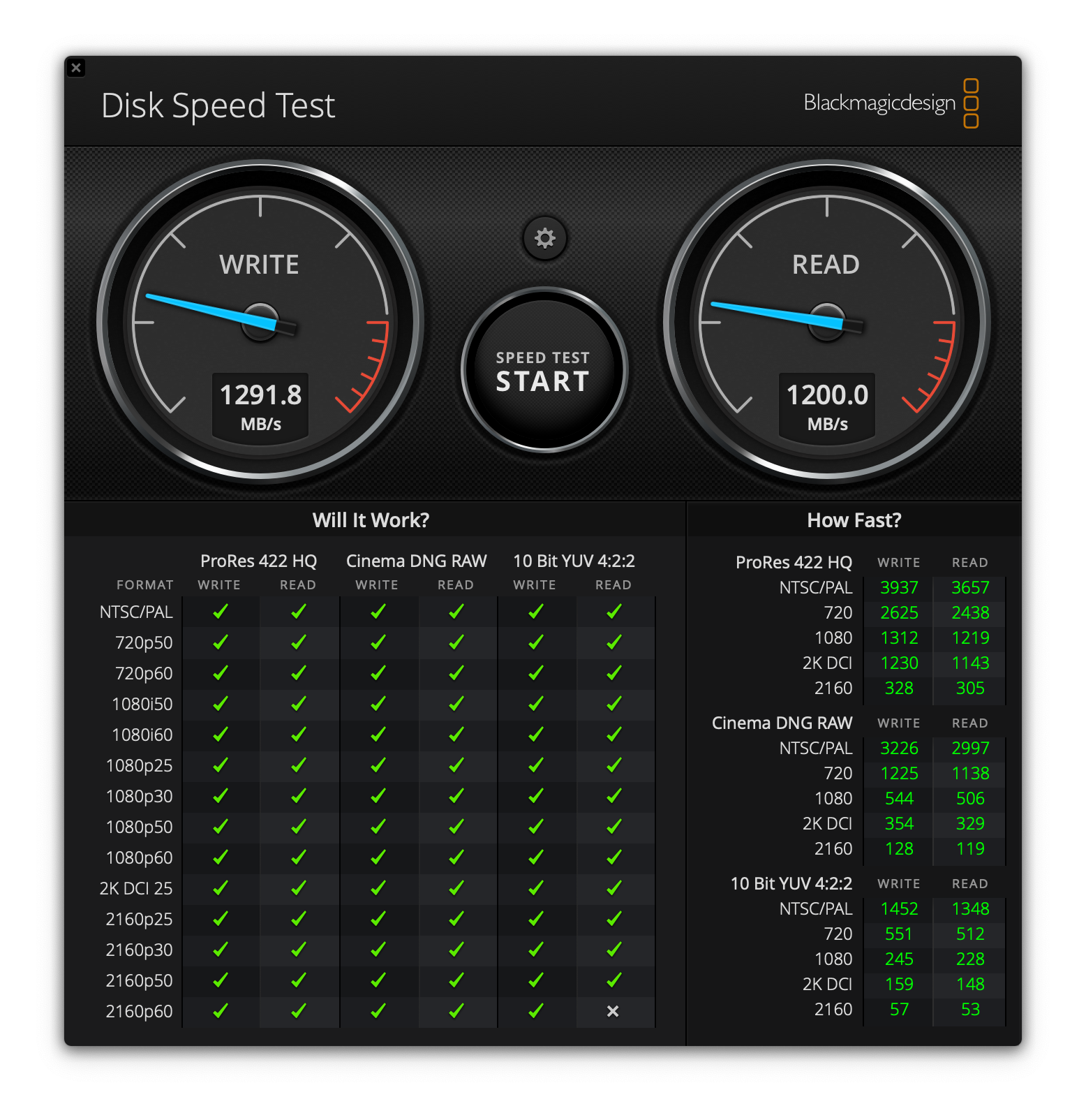Image resolution: width=1086 pixels, height=1120 pixels.
Task: Click '10 Bit YUV 4:2:2' header in Will It Work
Action: [x=574, y=561]
